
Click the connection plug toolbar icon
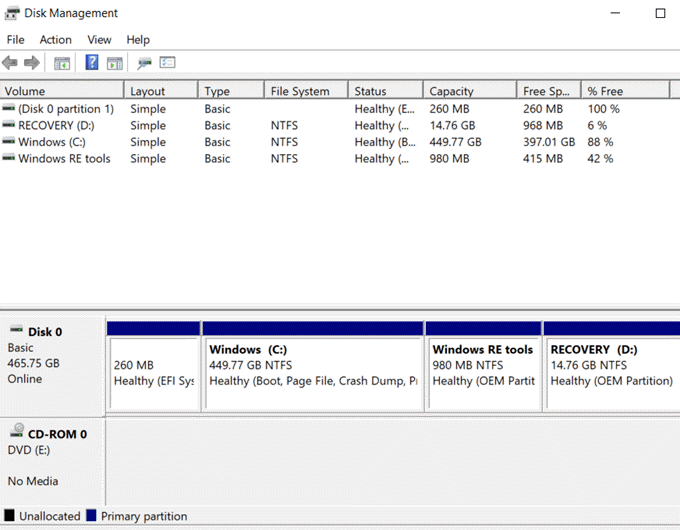tap(144, 63)
